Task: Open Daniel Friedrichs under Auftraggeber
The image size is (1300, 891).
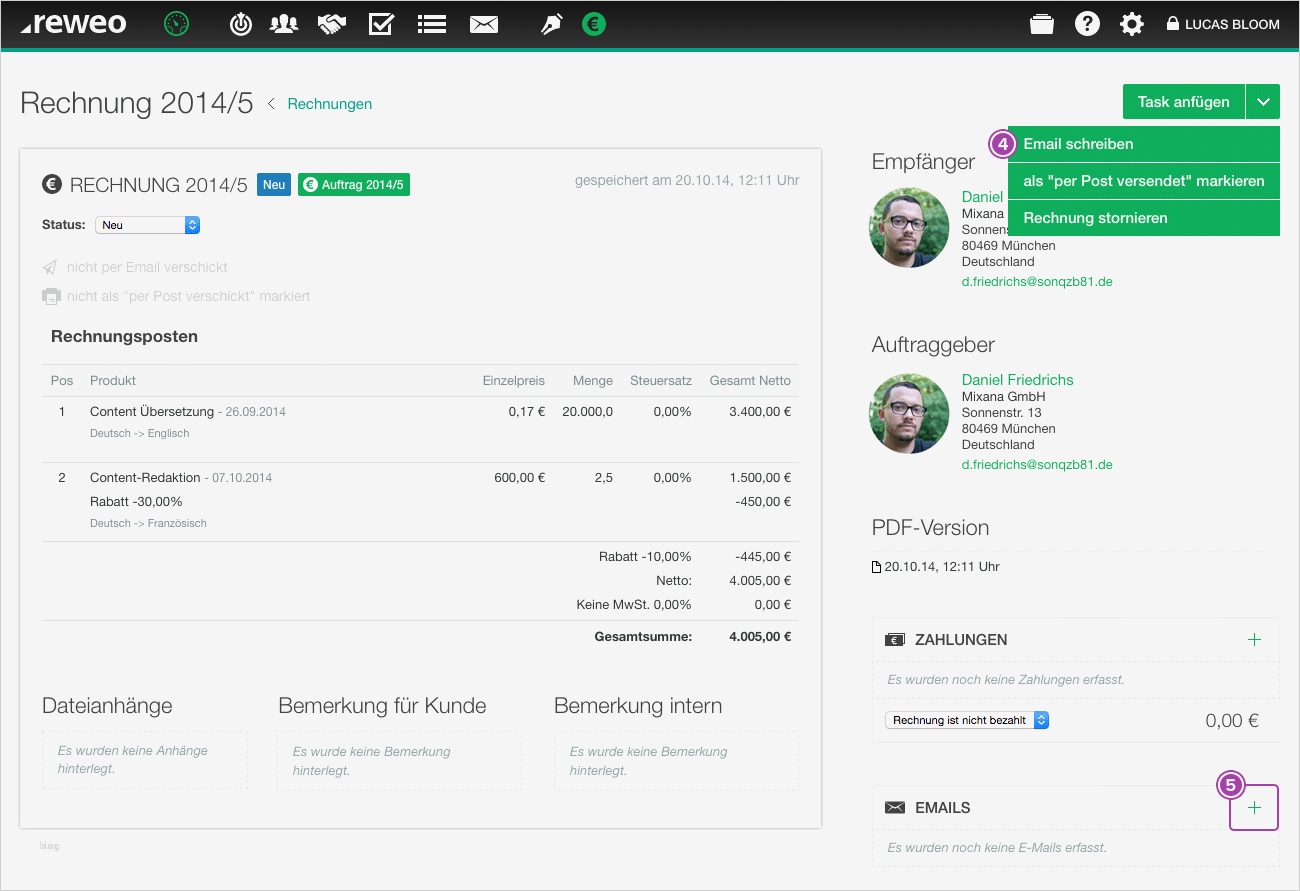Action: coord(1018,380)
